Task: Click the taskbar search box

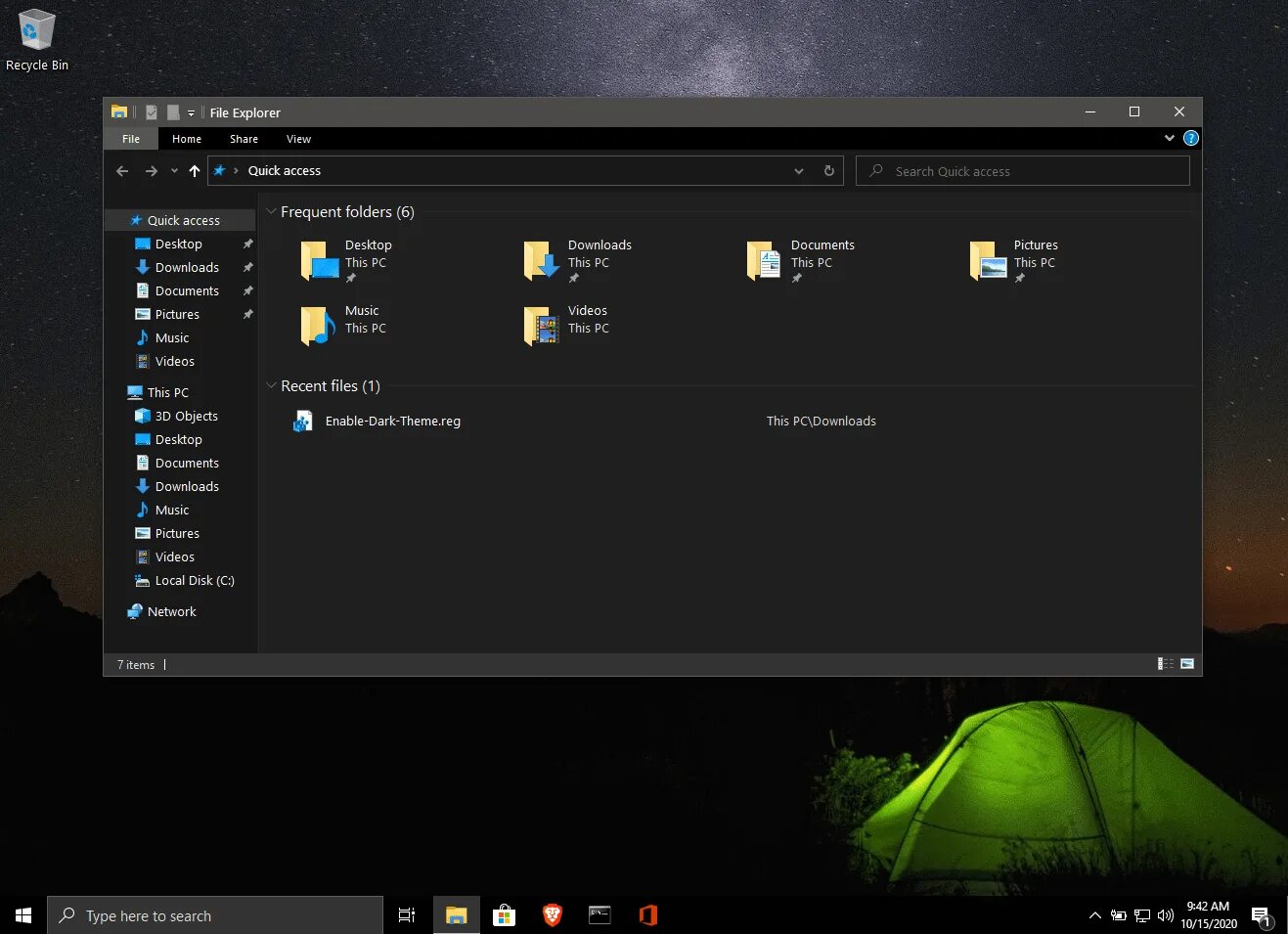Action: tap(215, 915)
